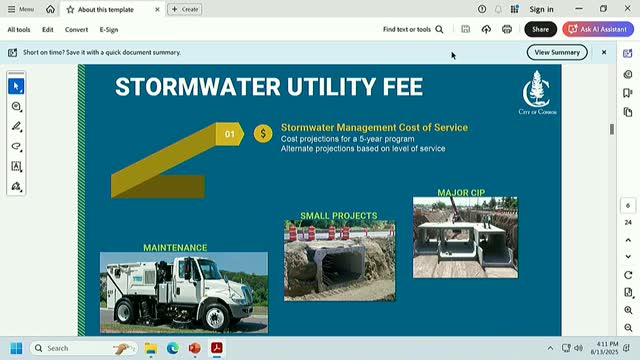Open the E-Sign menu
Viewport: 640px width, 360px height.
point(109,29)
